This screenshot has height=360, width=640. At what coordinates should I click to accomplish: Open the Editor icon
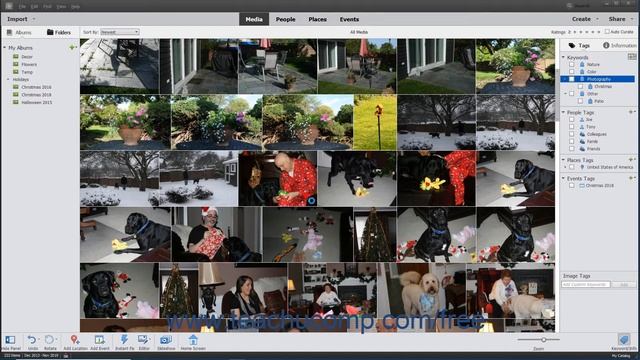point(143,340)
